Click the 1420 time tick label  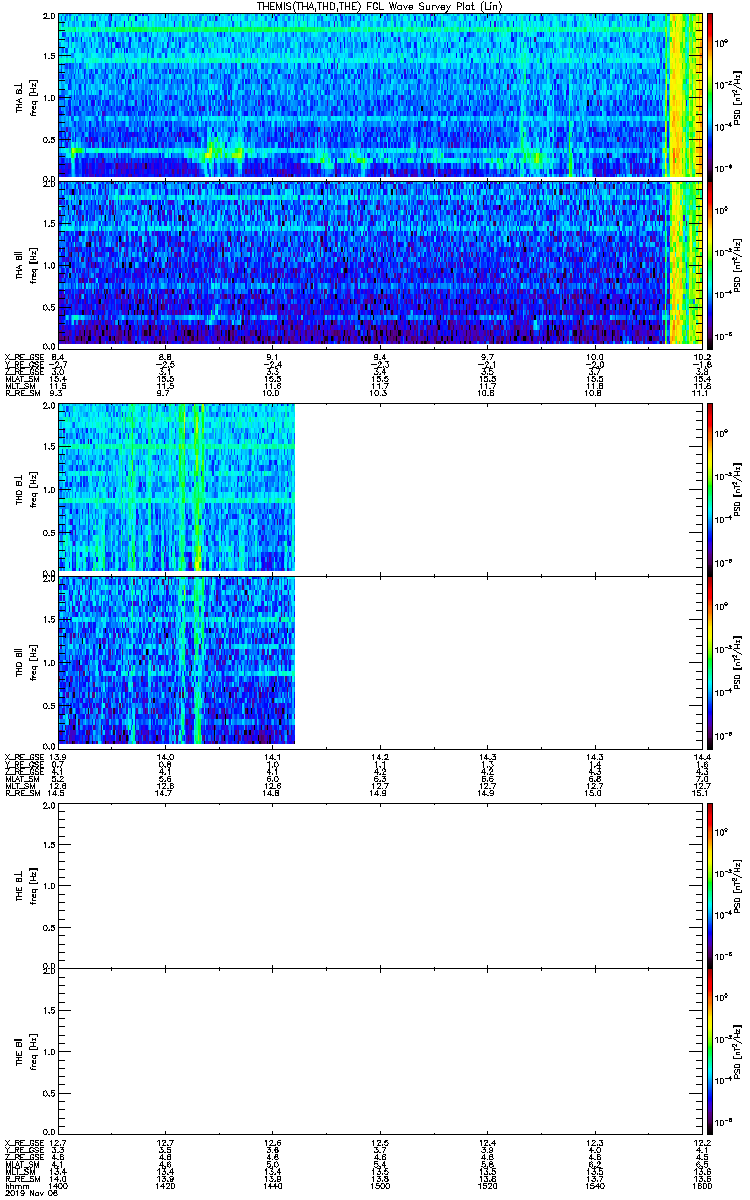[x=166, y=1184]
